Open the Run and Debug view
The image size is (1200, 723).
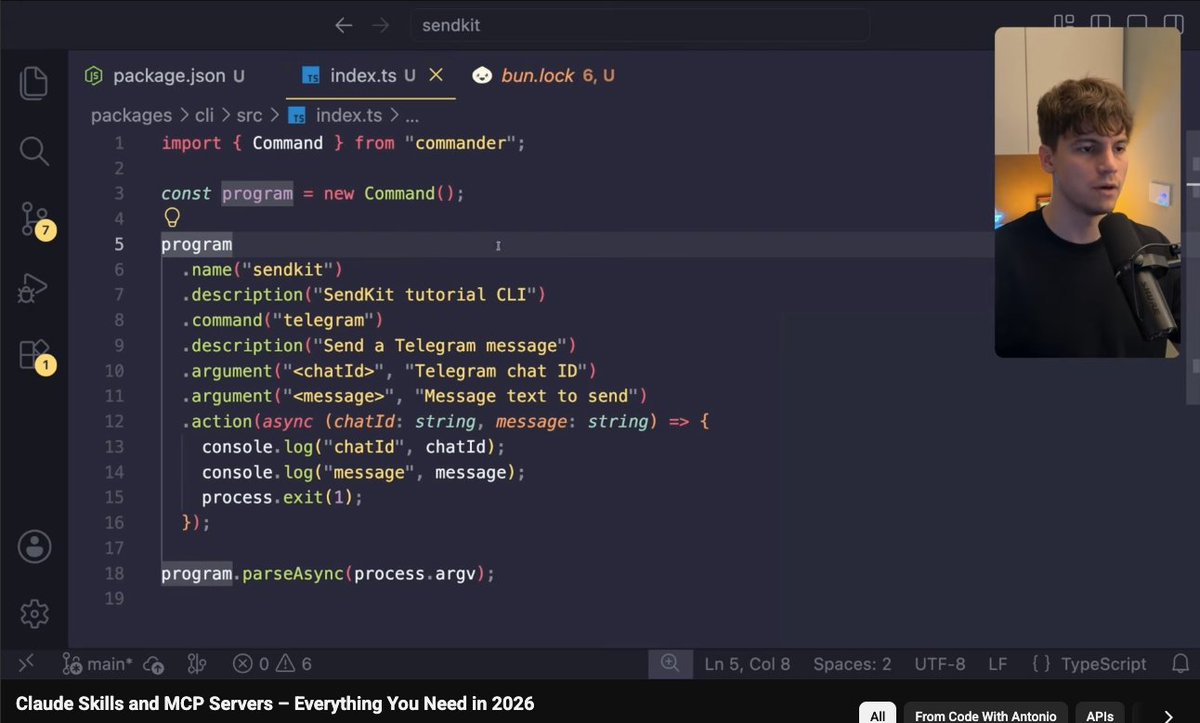click(34, 287)
